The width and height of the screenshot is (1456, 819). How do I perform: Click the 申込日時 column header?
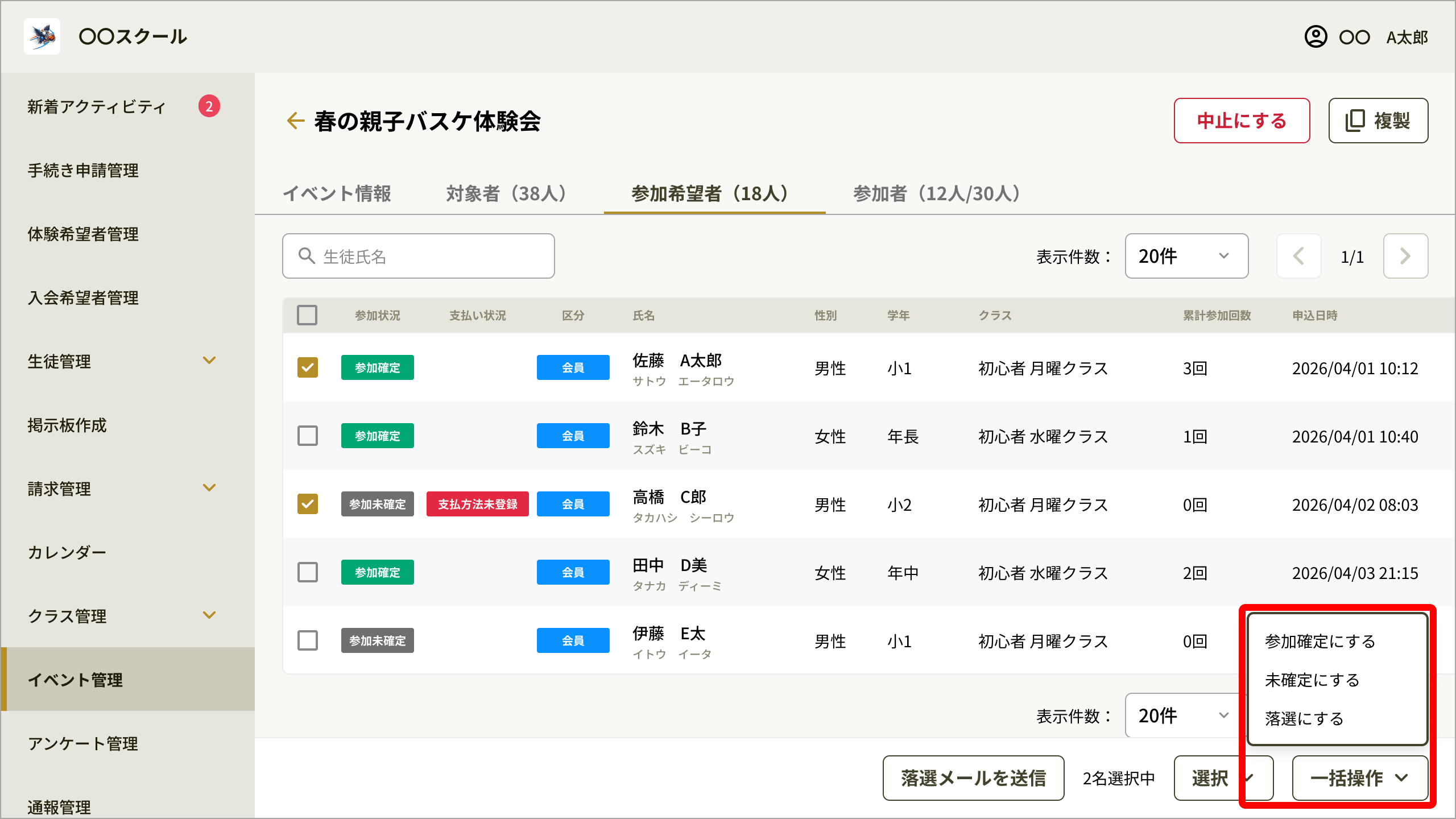coord(1315,316)
